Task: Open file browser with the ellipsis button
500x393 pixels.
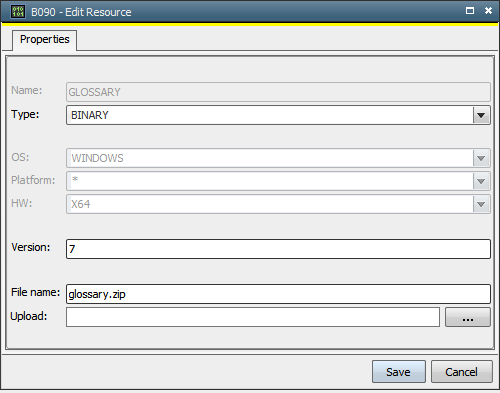Action: pyautogui.click(x=468, y=317)
